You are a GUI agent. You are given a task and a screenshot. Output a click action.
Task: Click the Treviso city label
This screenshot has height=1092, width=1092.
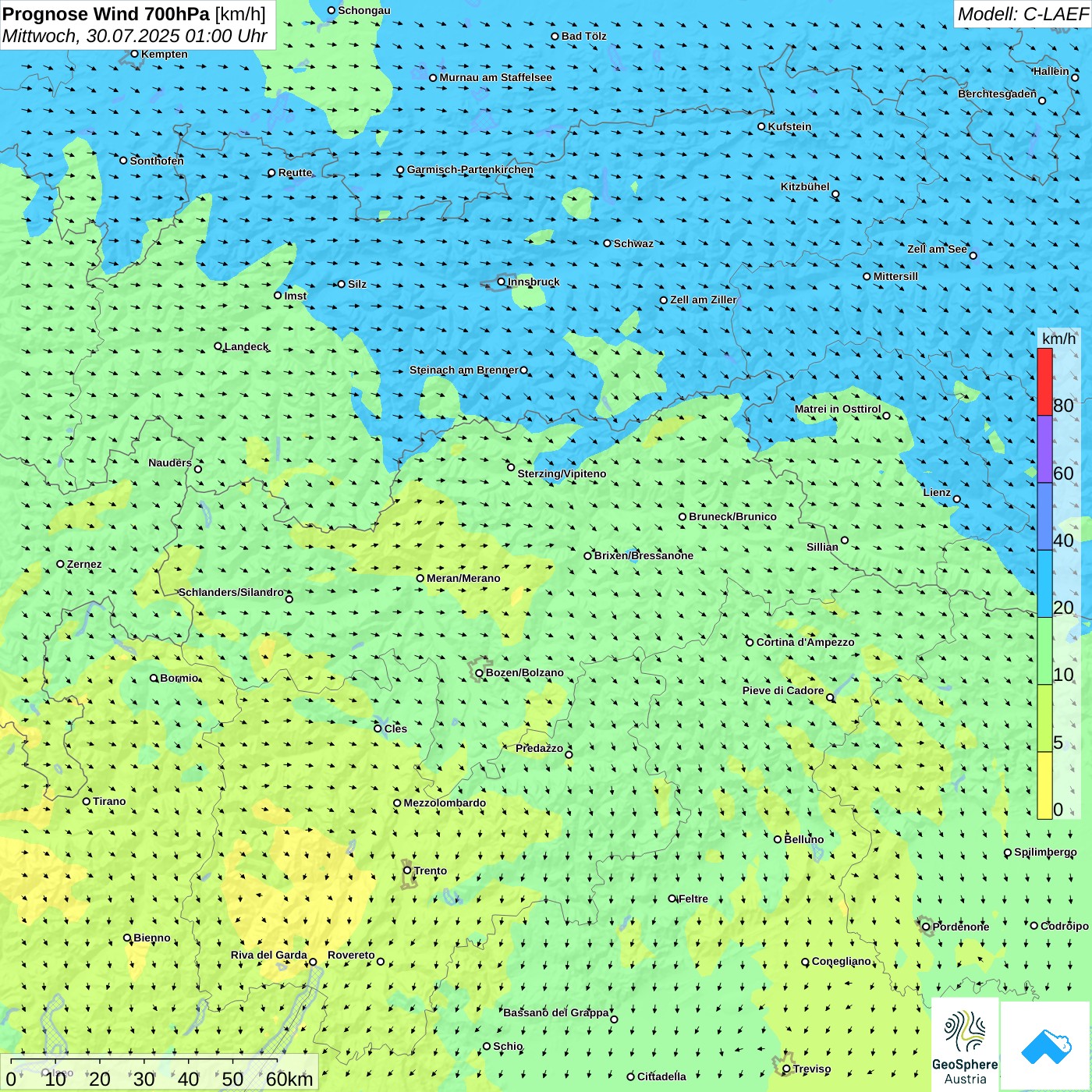(x=811, y=1069)
